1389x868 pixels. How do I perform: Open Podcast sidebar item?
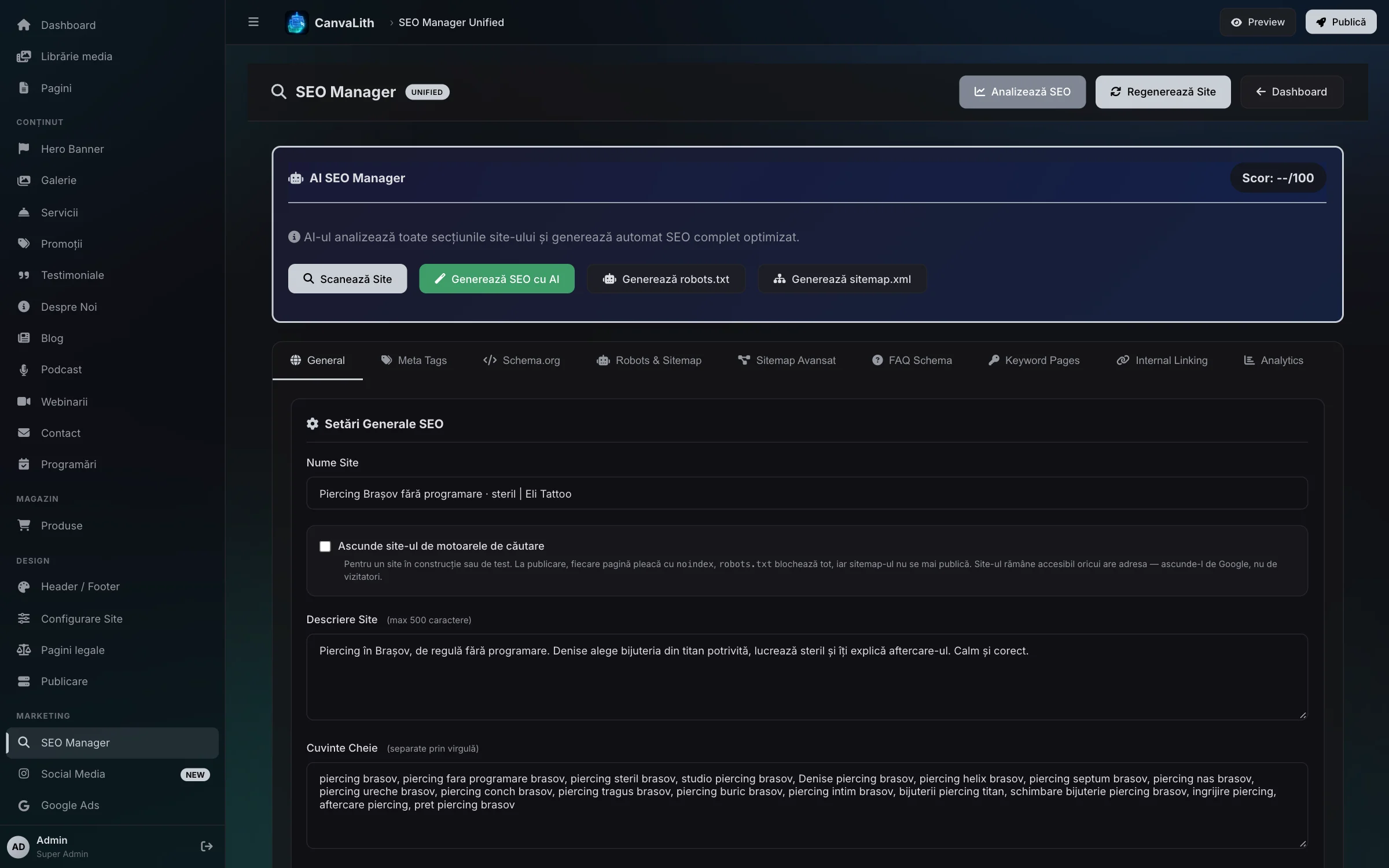click(112, 369)
